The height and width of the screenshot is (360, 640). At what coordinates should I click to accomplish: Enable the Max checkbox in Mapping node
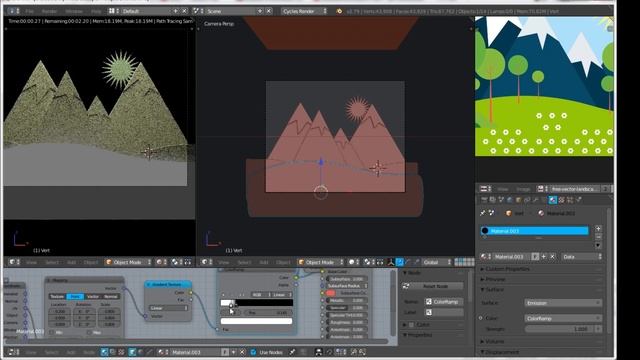(x=89, y=333)
